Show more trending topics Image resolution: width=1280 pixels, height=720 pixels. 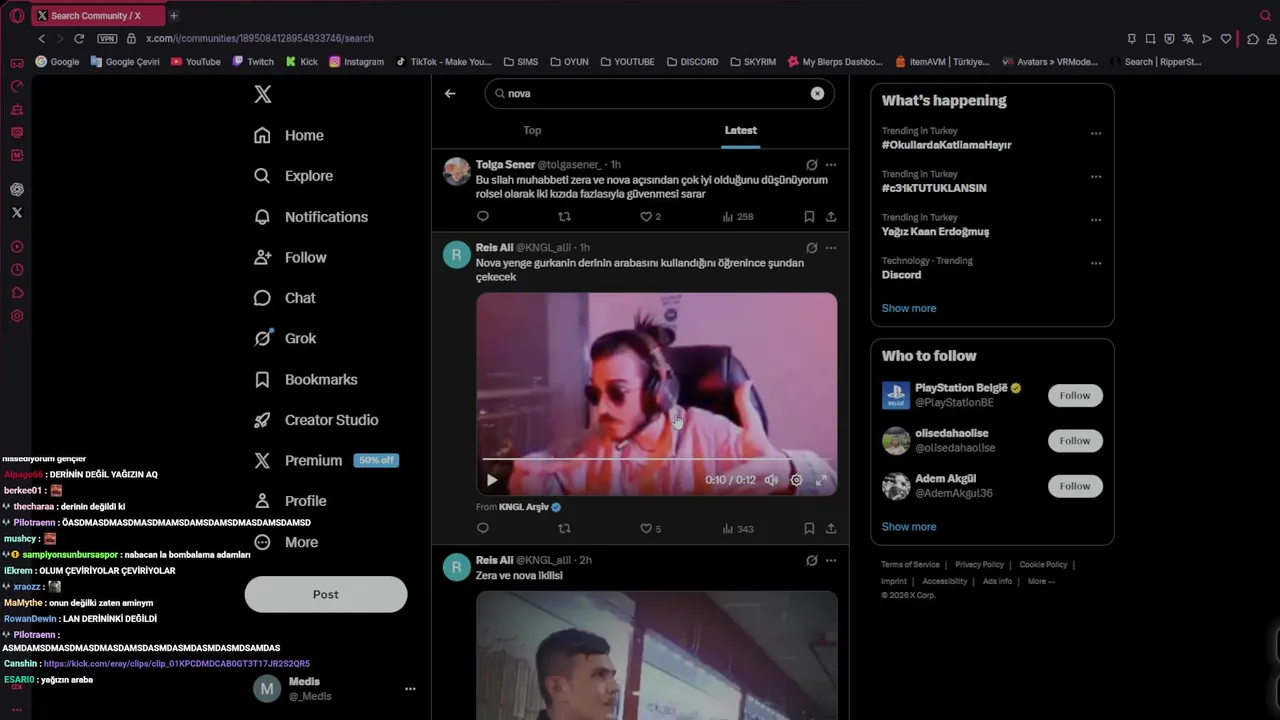(x=909, y=308)
